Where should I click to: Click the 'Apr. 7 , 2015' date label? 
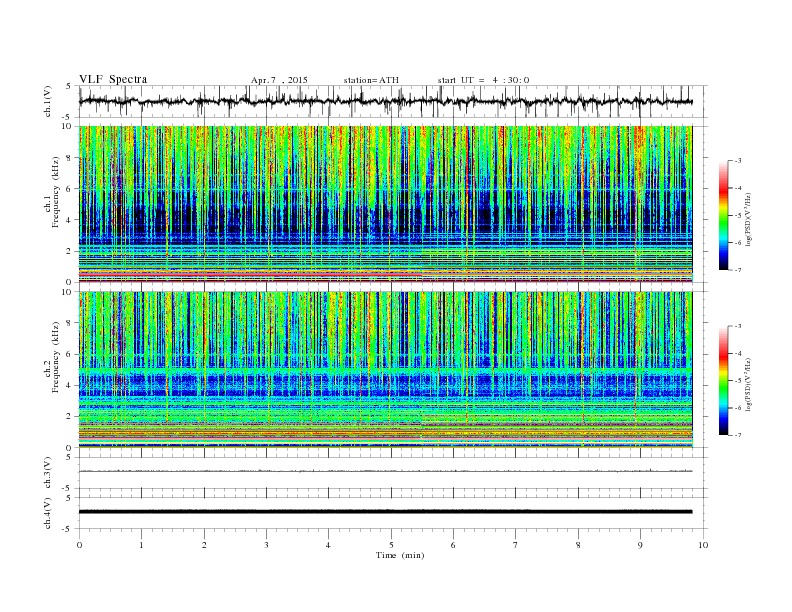(x=279, y=80)
